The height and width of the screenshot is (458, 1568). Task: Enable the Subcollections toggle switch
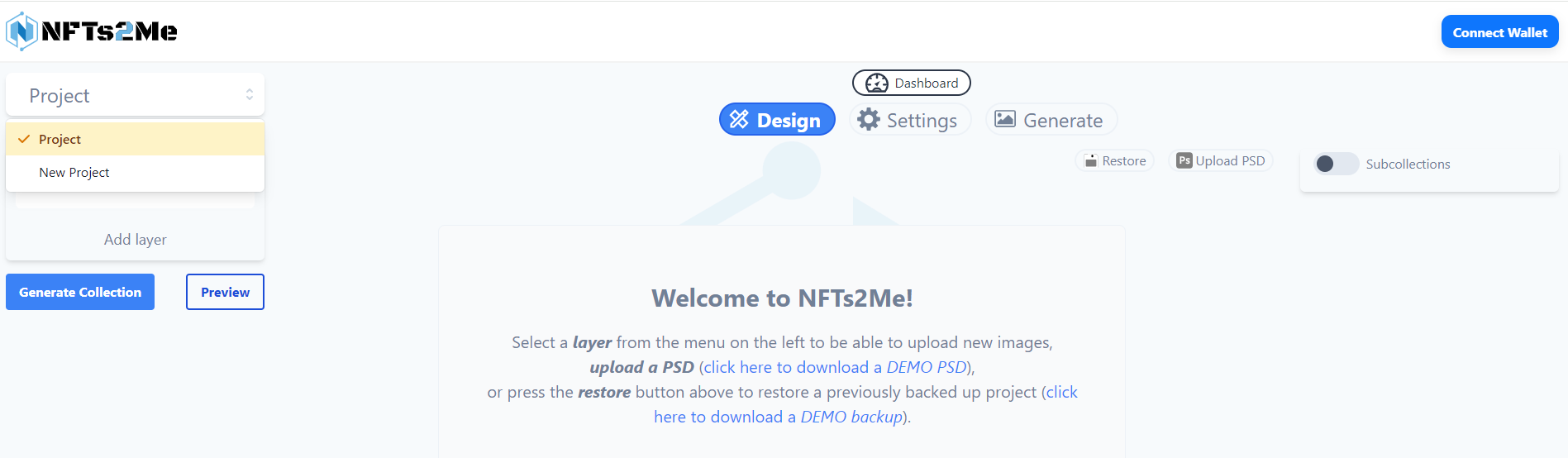pos(1336,164)
